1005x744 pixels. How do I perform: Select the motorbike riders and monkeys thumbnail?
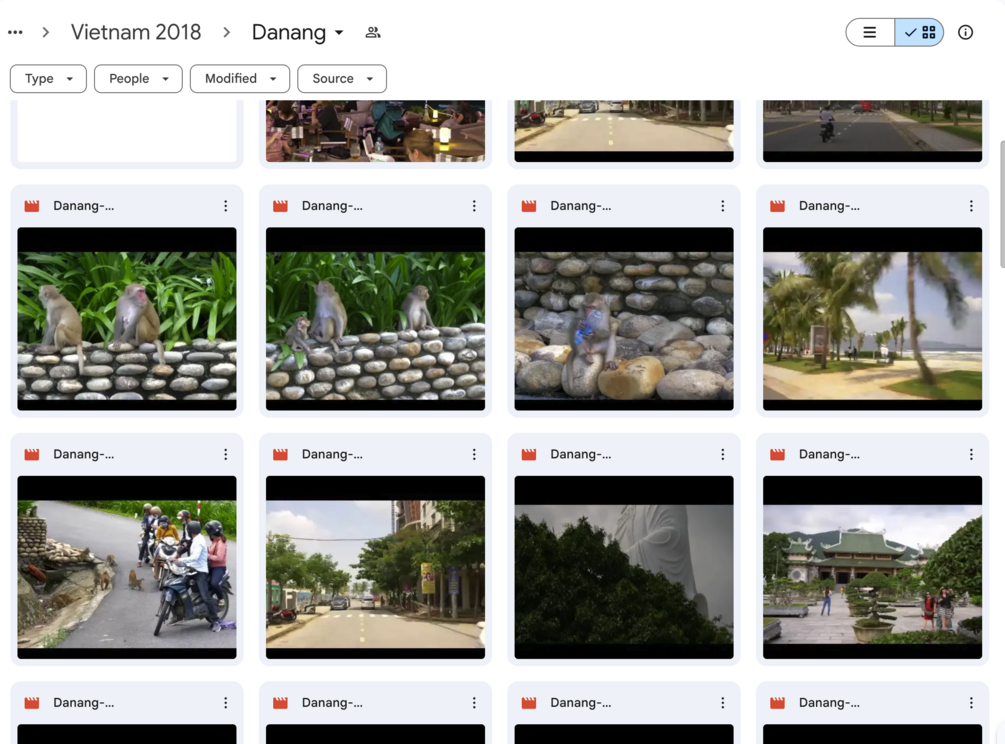(127, 567)
